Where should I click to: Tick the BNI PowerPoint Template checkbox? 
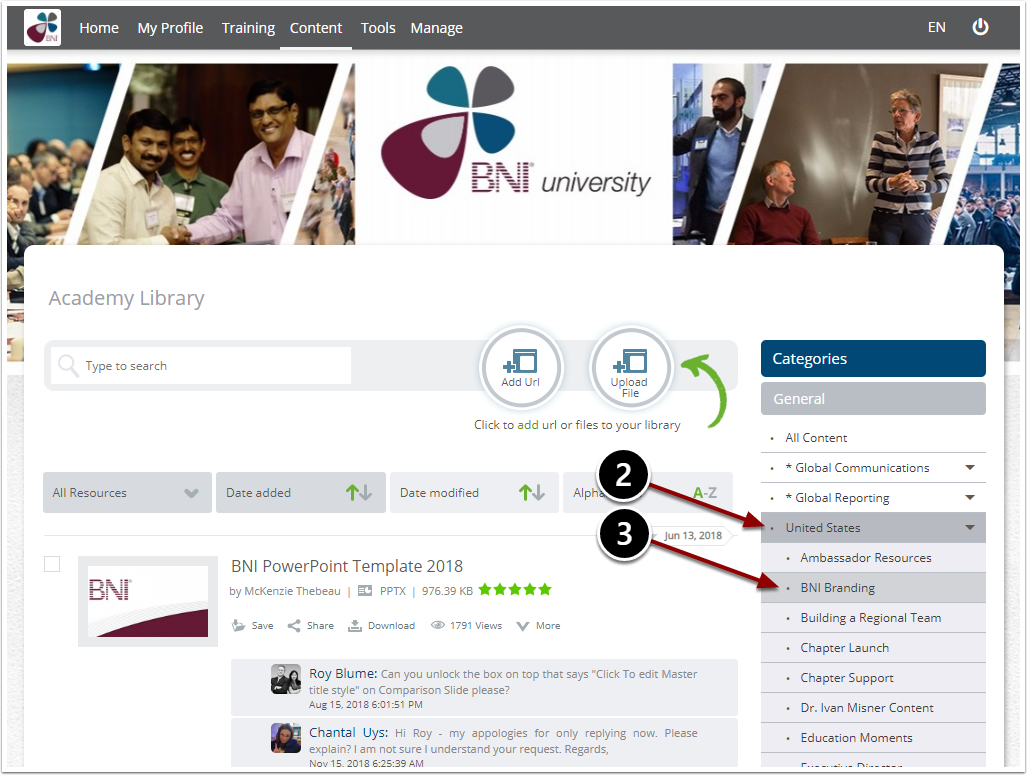click(x=52, y=564)
